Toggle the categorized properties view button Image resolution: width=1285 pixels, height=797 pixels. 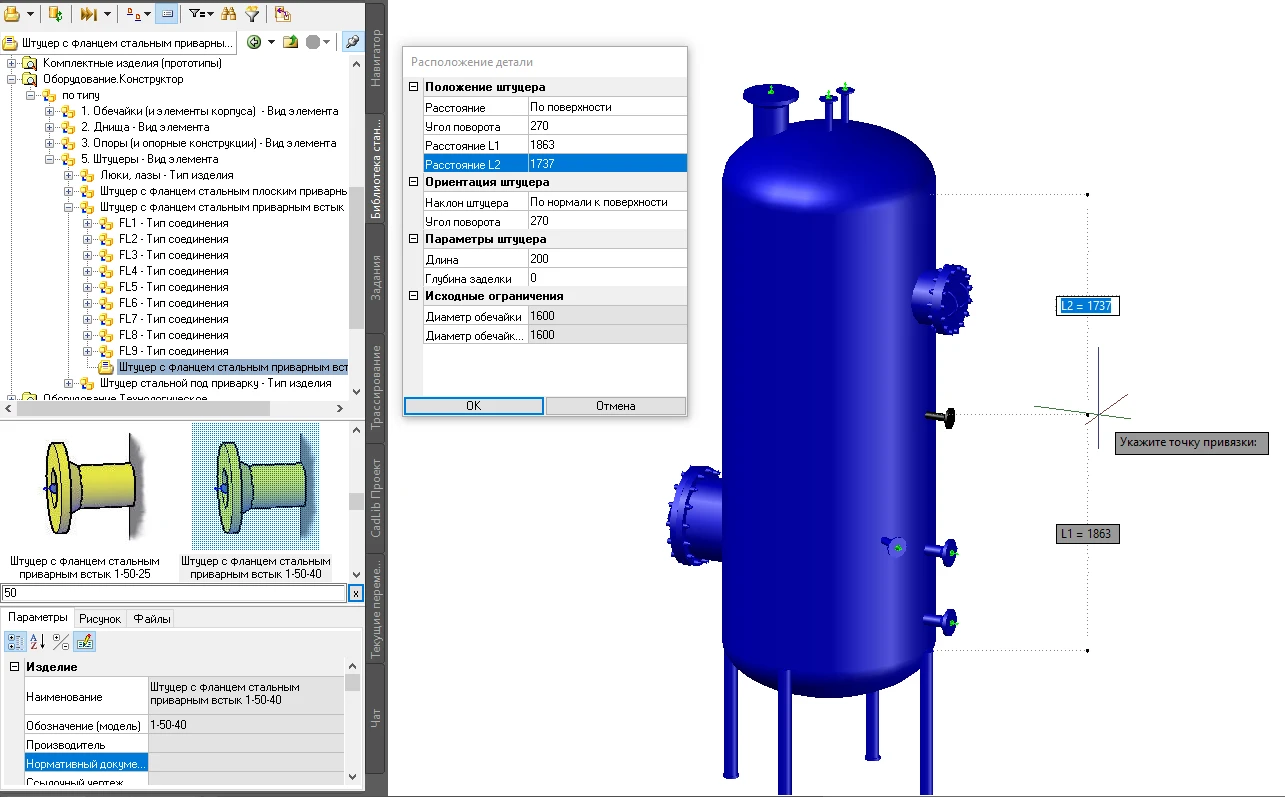pyautogui.click(x=16, y=642)
